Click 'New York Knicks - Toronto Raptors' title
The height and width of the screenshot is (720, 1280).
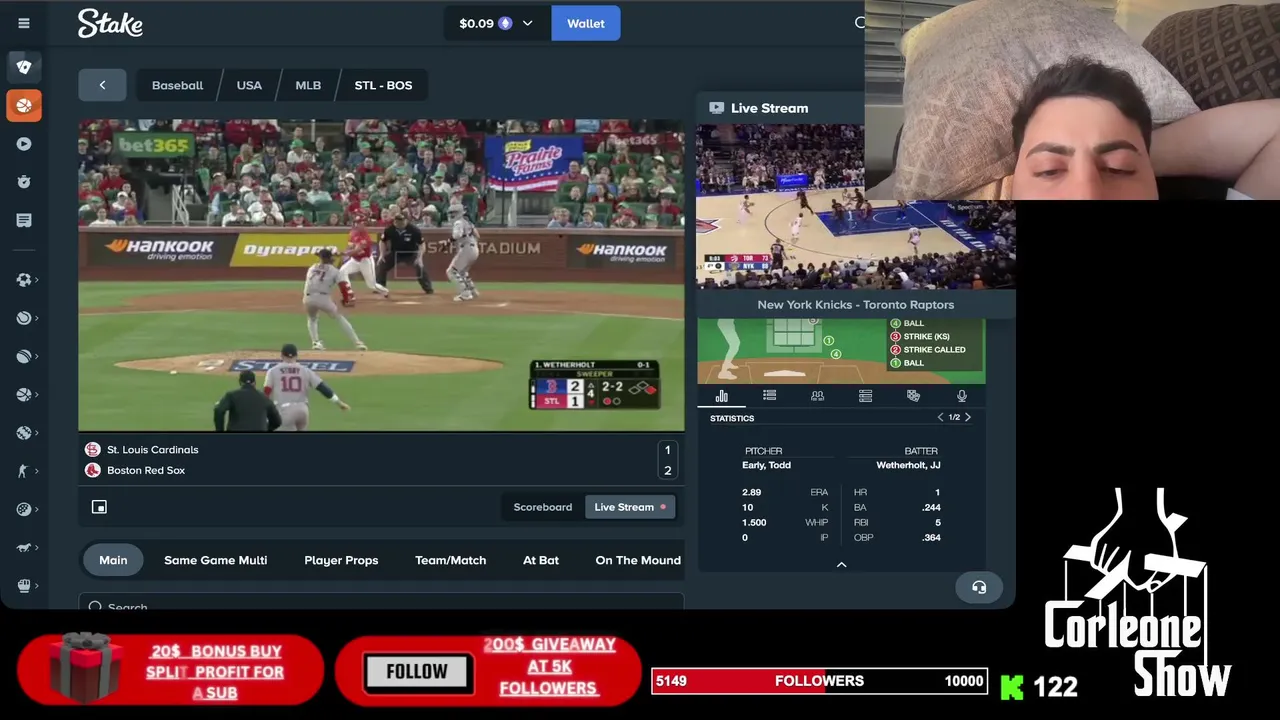click(856, 305)
